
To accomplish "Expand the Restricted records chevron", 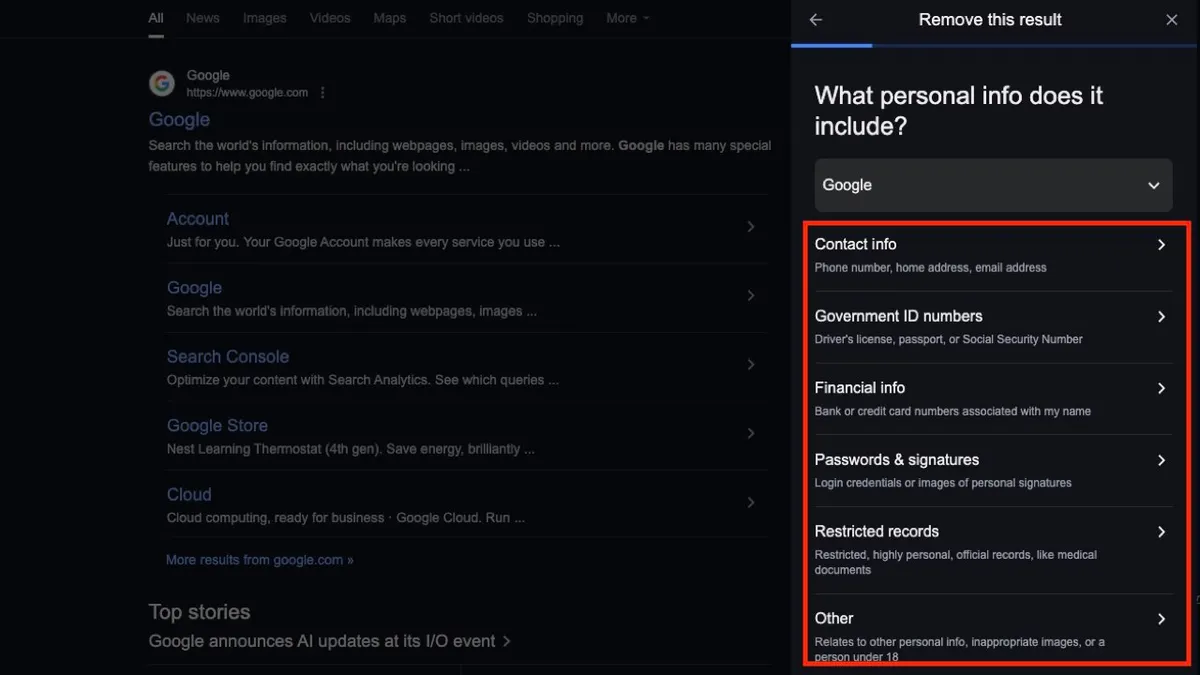I will [x=1161, y=532].
